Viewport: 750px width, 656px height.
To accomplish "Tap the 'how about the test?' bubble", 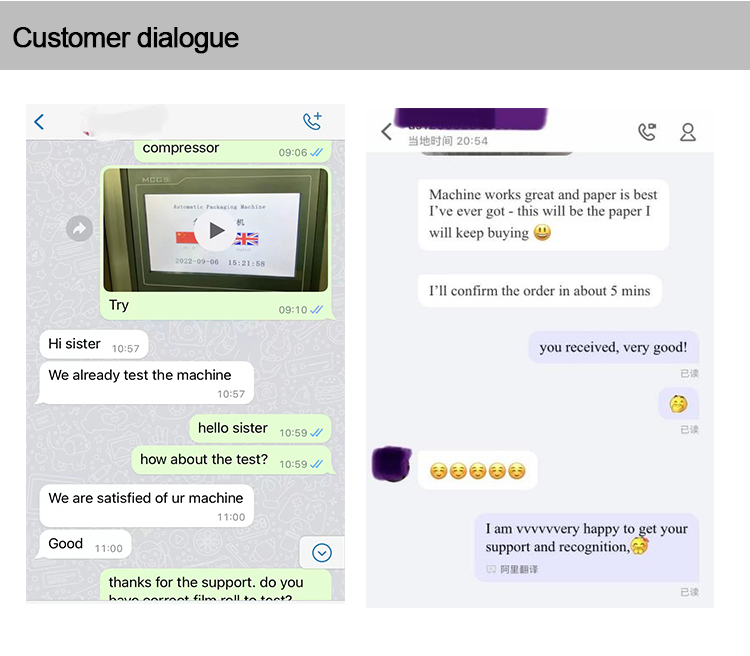I will [x=232, y=460].
